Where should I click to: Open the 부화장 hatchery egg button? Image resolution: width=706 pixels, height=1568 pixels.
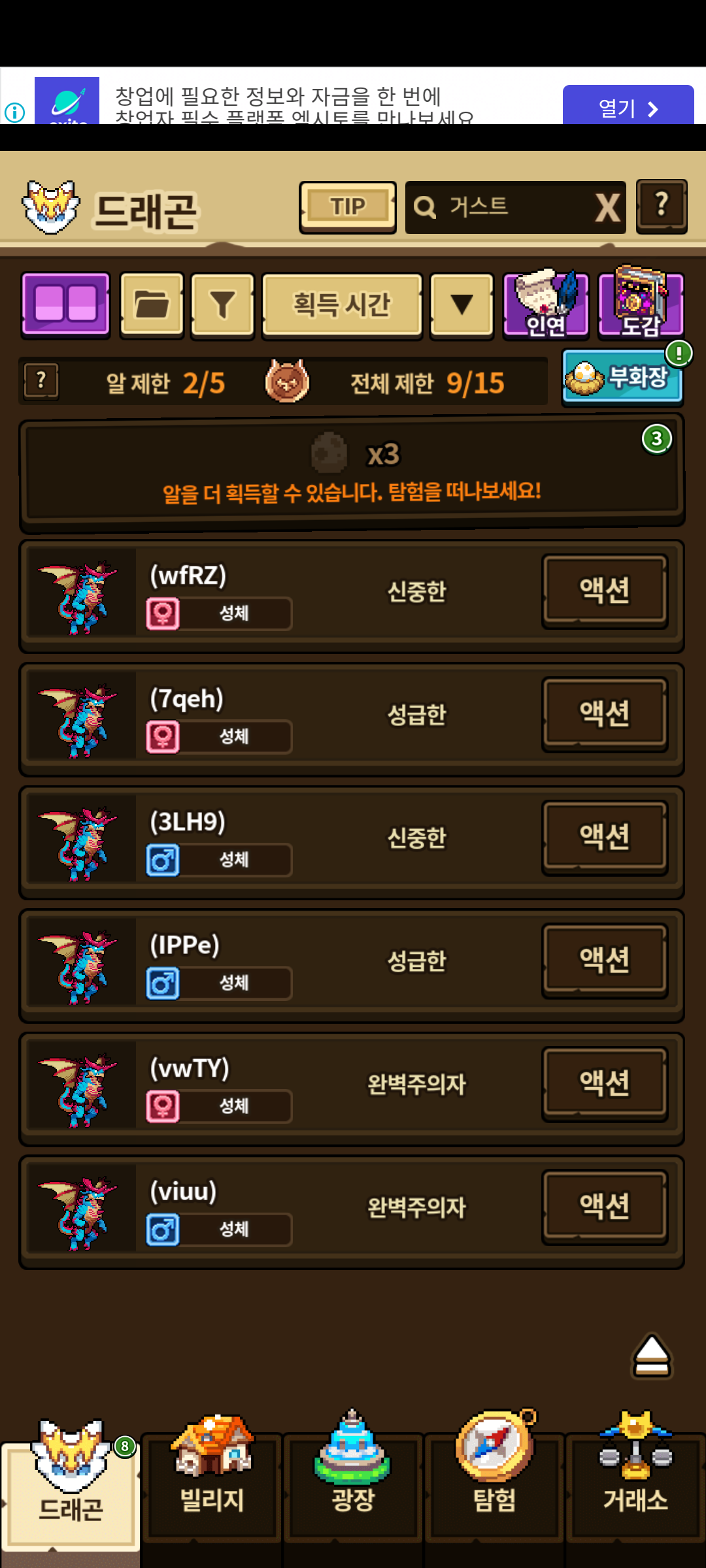point(622,377)
